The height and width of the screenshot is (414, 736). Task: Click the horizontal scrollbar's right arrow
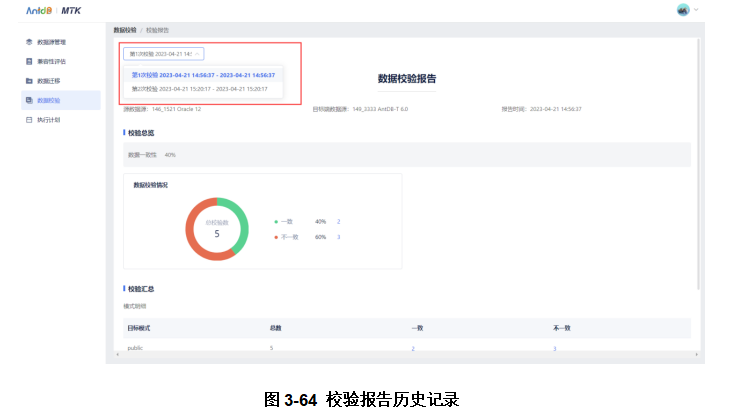[697, 355]
